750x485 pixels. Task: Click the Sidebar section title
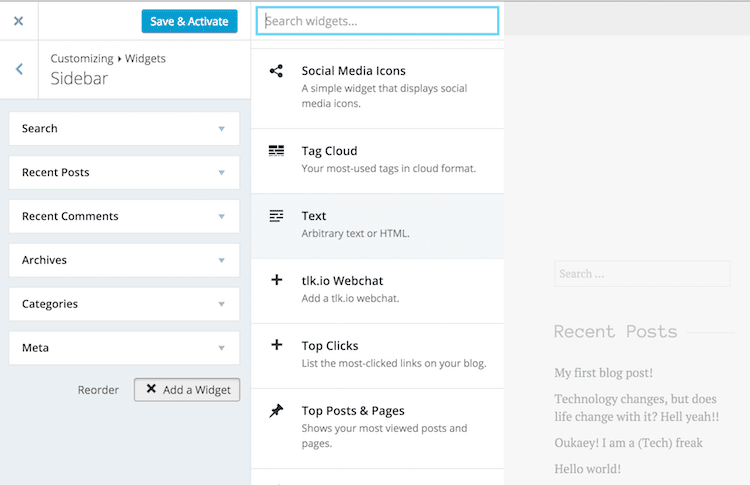pyautogui.click(x=79, y=78)
